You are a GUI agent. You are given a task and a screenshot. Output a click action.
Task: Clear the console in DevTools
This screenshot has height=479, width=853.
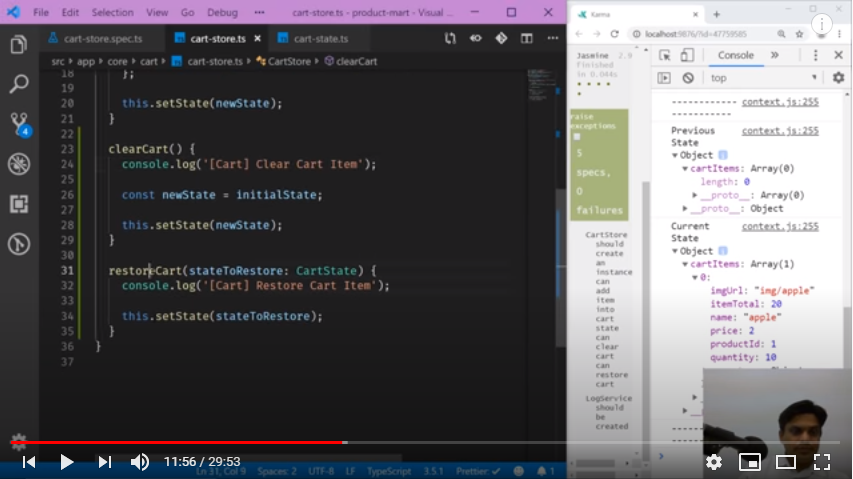[688, 78]
